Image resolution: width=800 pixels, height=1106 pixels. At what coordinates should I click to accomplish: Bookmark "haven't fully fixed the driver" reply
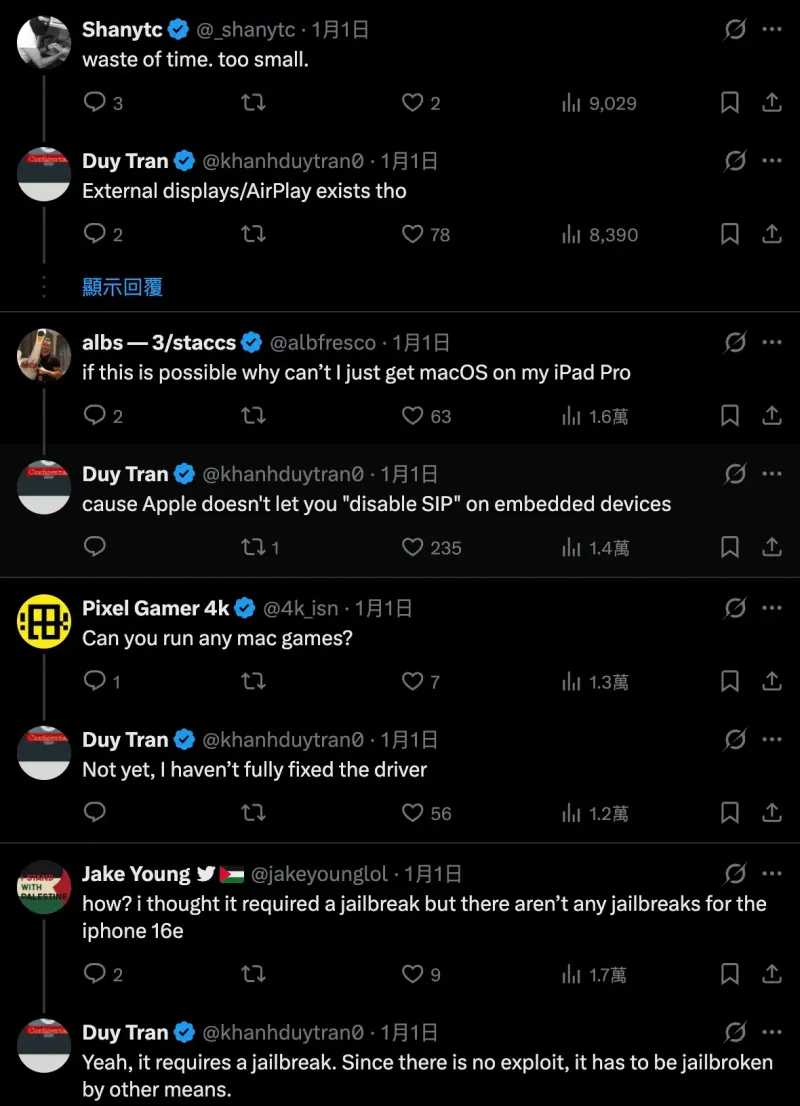[730, 814]
